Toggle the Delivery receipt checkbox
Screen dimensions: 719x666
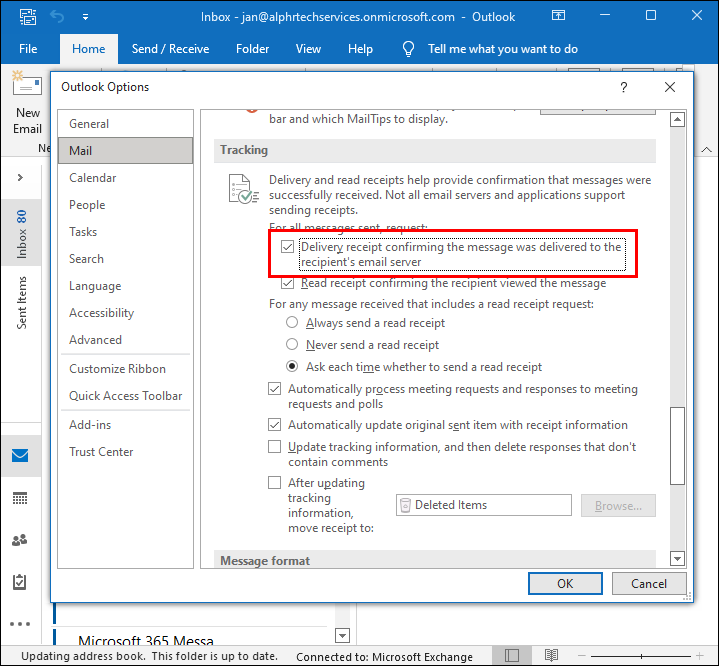288,247
